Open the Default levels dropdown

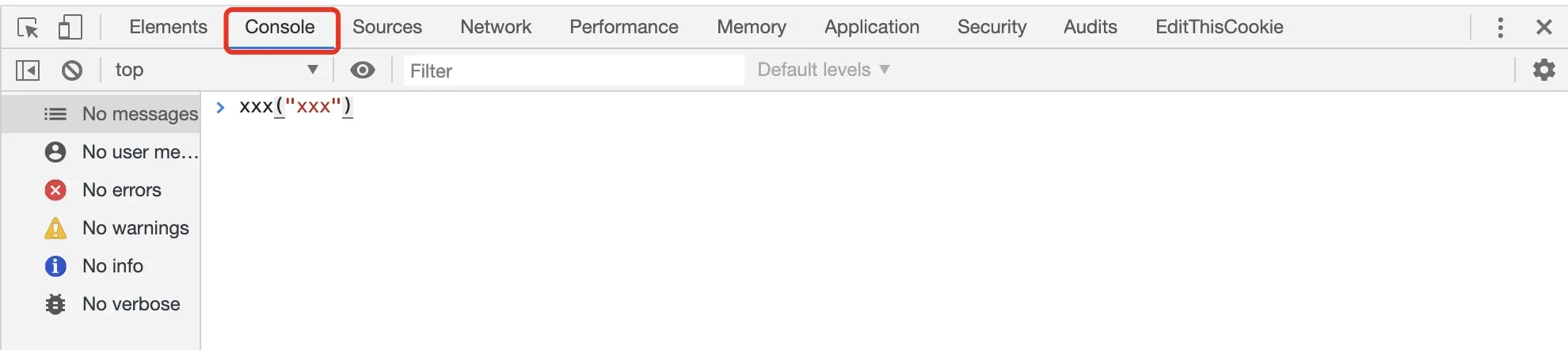click(x=824, y=70)
